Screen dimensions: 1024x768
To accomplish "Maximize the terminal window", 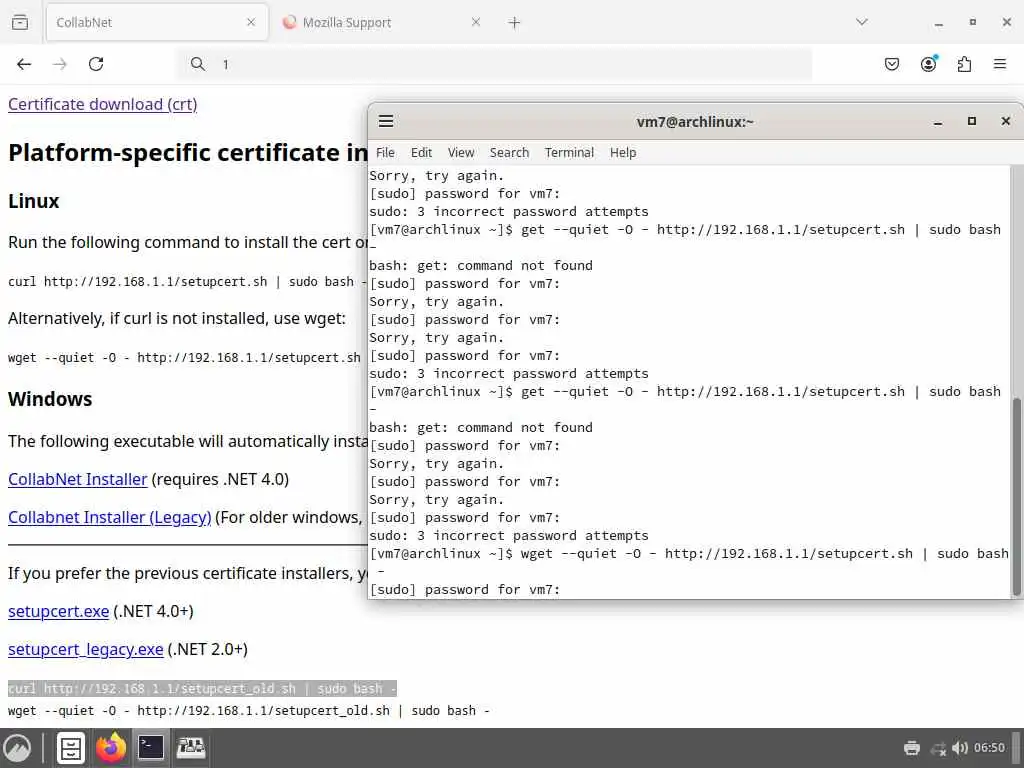I will point(972,121).
